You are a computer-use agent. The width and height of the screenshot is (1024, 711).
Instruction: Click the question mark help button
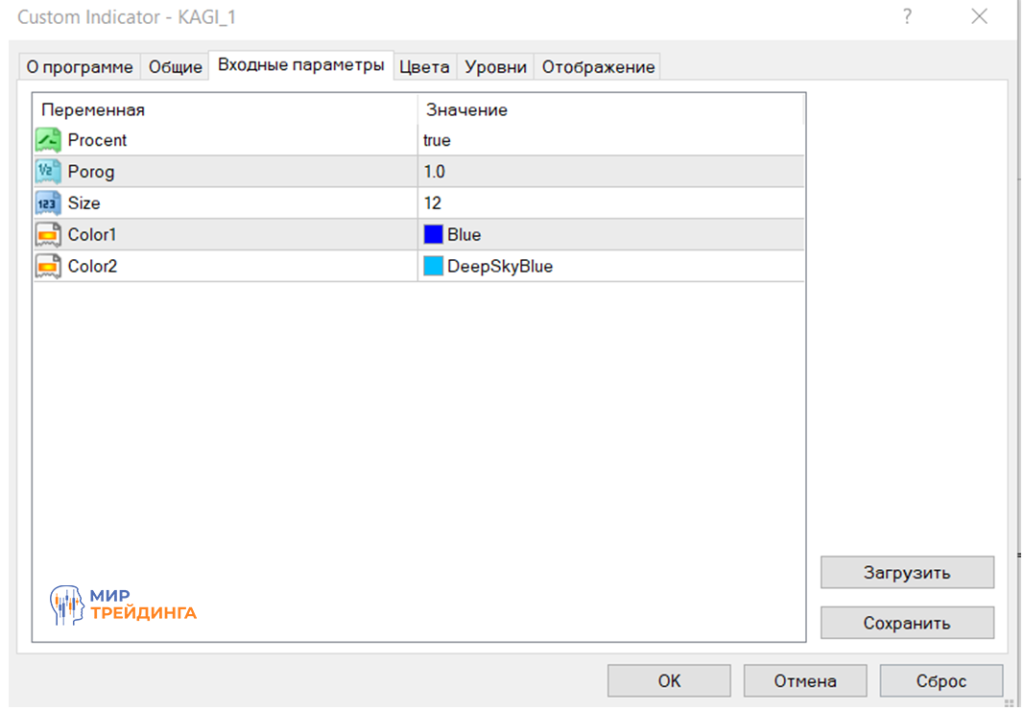[908, 17]
